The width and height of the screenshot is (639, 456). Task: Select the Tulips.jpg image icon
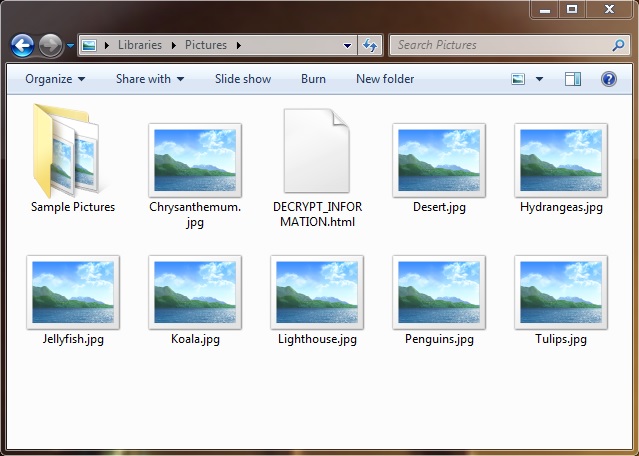(x=561, y=292)
